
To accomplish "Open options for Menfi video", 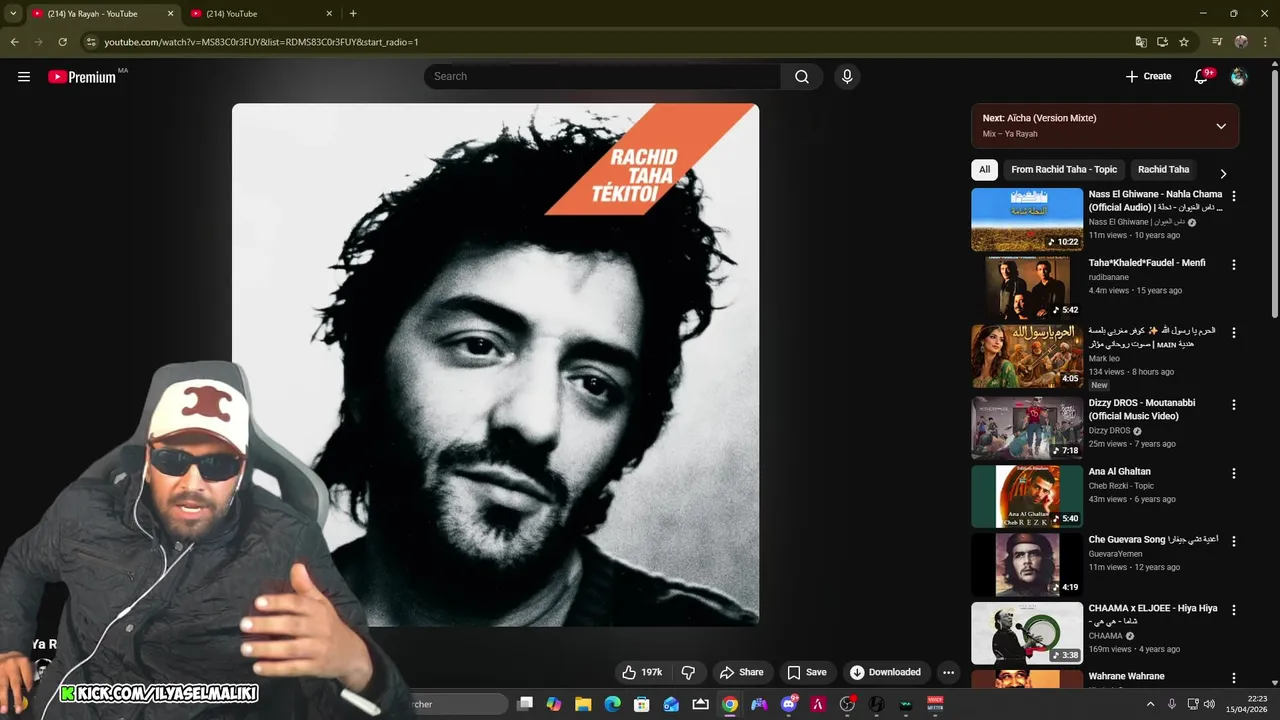I will coord(1233,265).
